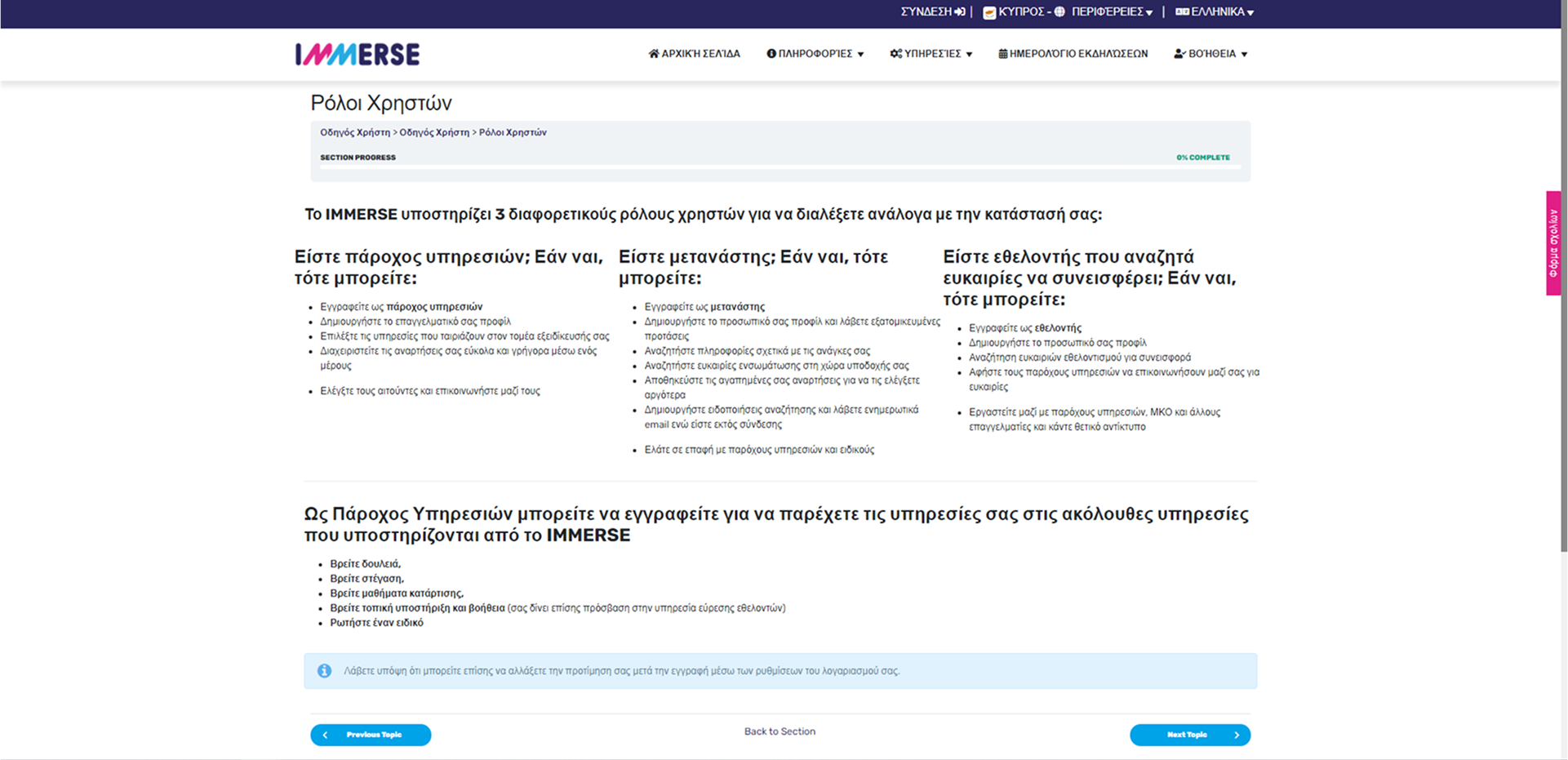
Task: Click the user icon beside ΒΟΉΘΕΙΑ
Action: coord(1179,54)
